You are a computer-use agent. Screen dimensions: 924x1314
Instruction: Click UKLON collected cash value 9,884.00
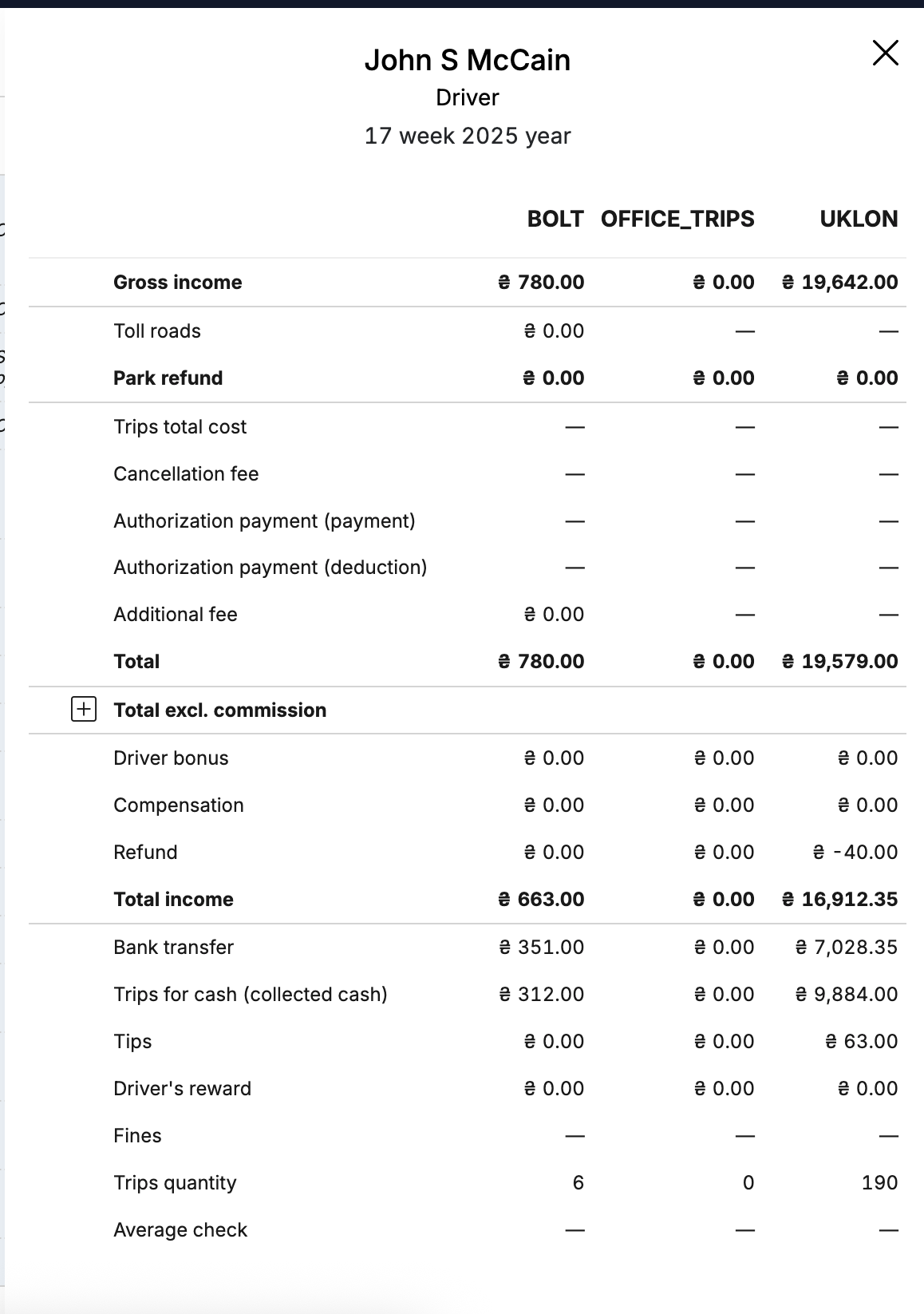[x=847, y=994]
